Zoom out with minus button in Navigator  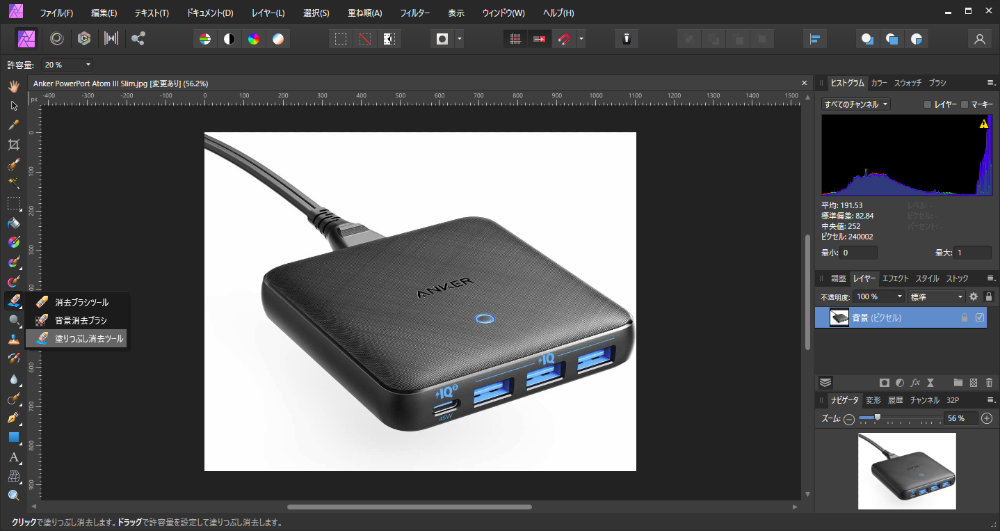point(849,419)
